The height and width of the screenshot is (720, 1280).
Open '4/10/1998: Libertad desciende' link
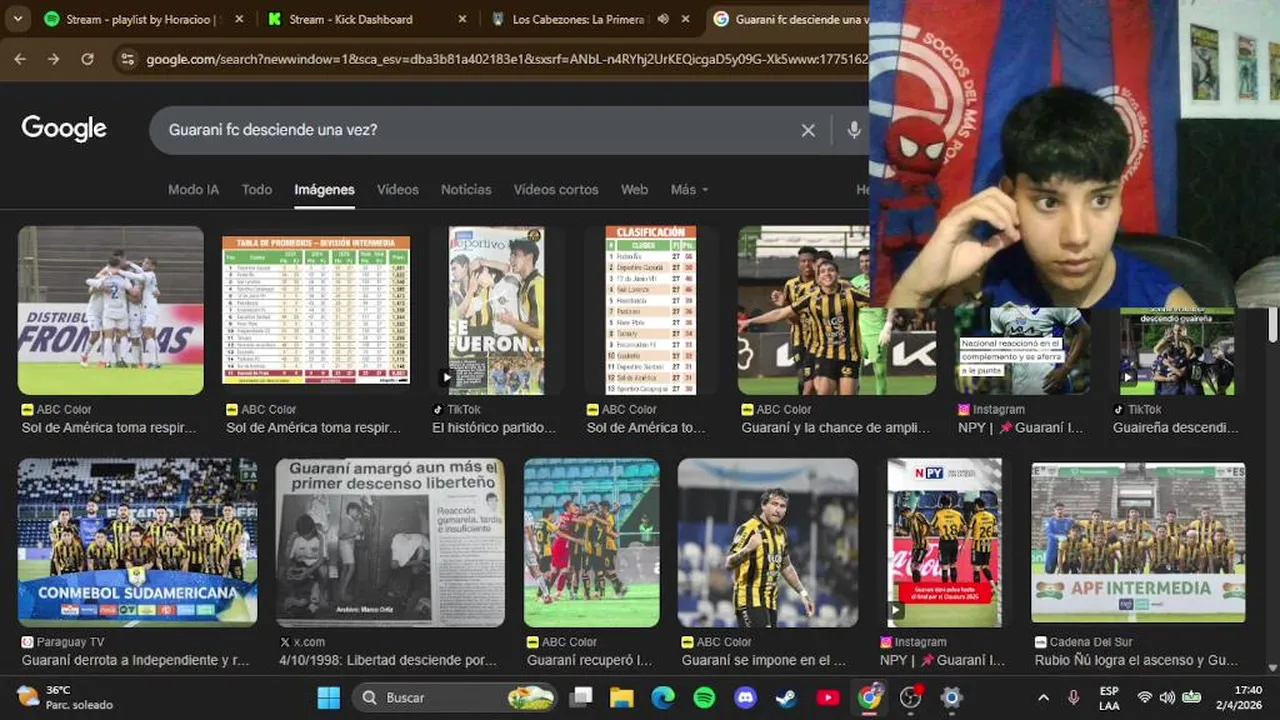point(388,661)
